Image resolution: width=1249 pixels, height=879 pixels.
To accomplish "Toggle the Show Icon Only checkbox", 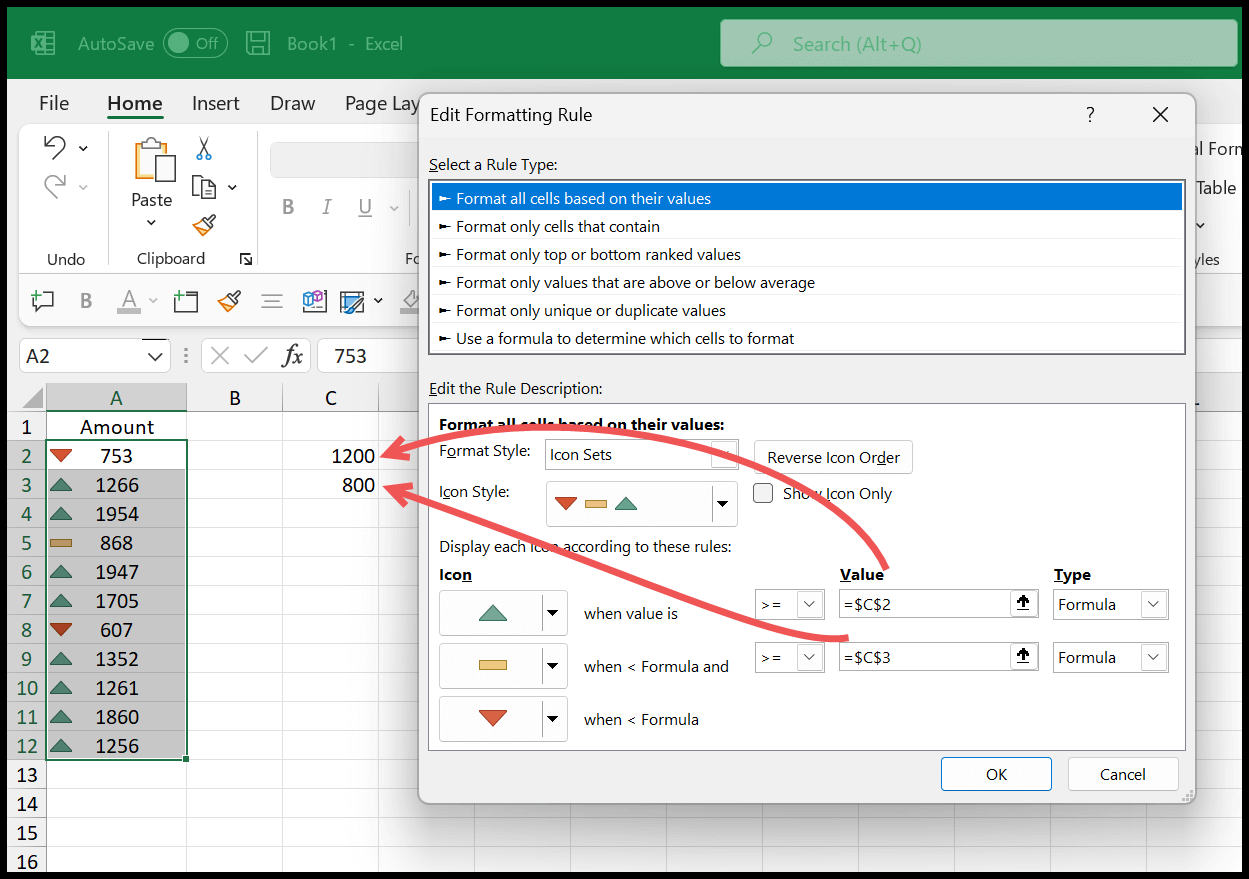I will pos(761,492).
